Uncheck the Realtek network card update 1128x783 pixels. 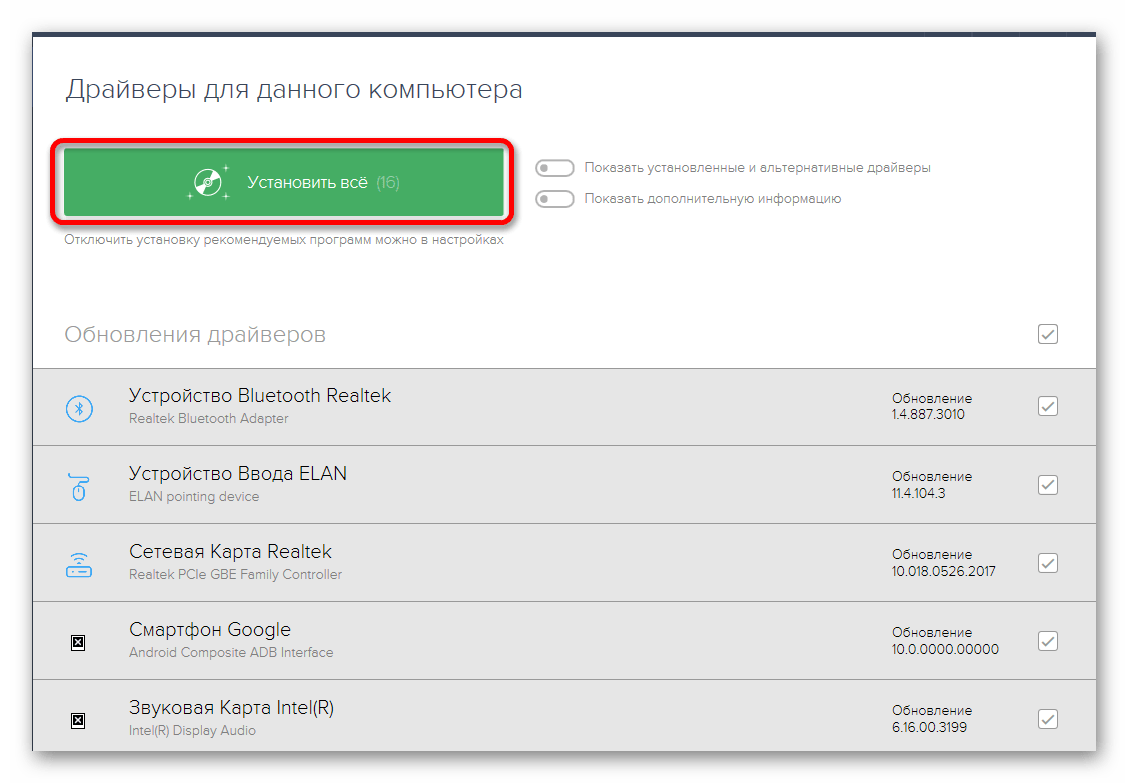1047,563
